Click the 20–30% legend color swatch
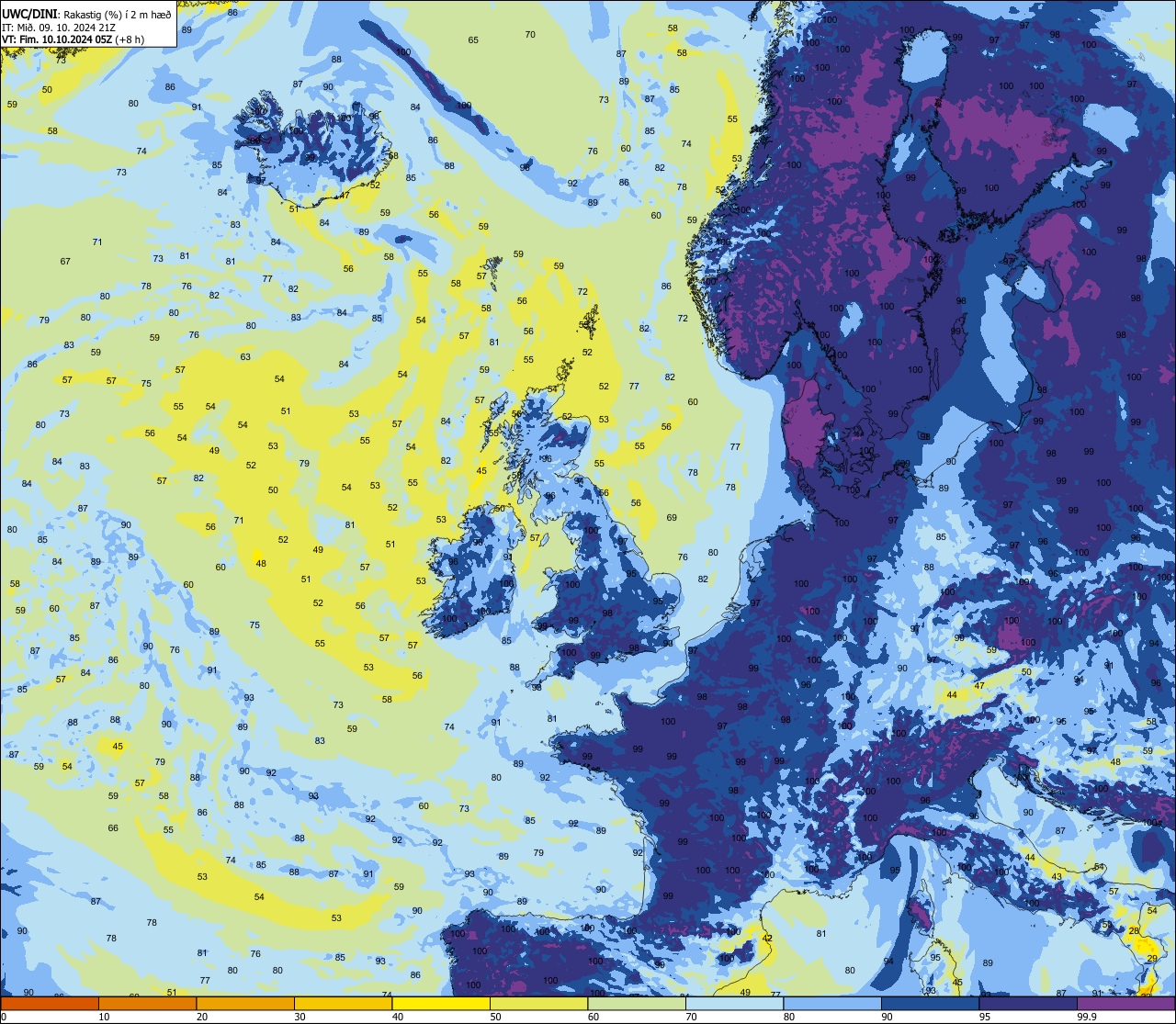Screen dimensions: 1176x1024 [x=245, y=1003]
